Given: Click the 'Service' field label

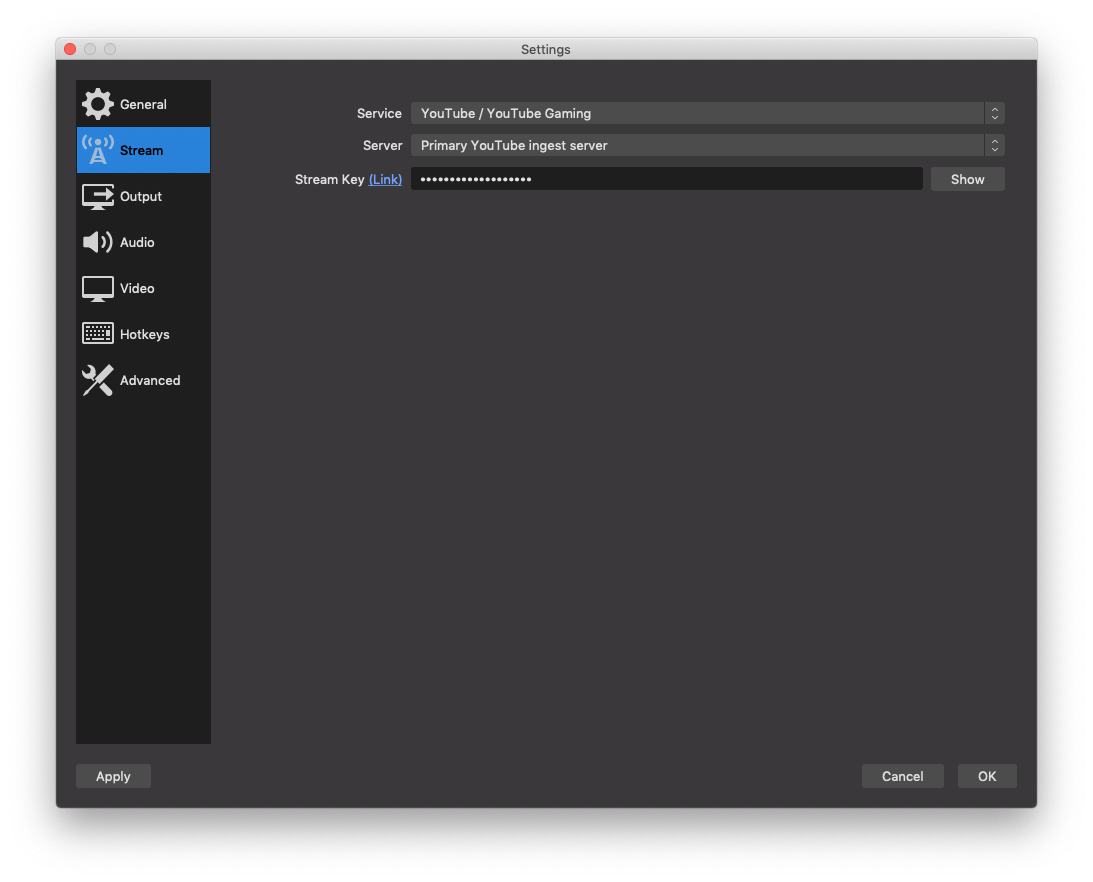Looking at the screenshot, I should (379, 113).
